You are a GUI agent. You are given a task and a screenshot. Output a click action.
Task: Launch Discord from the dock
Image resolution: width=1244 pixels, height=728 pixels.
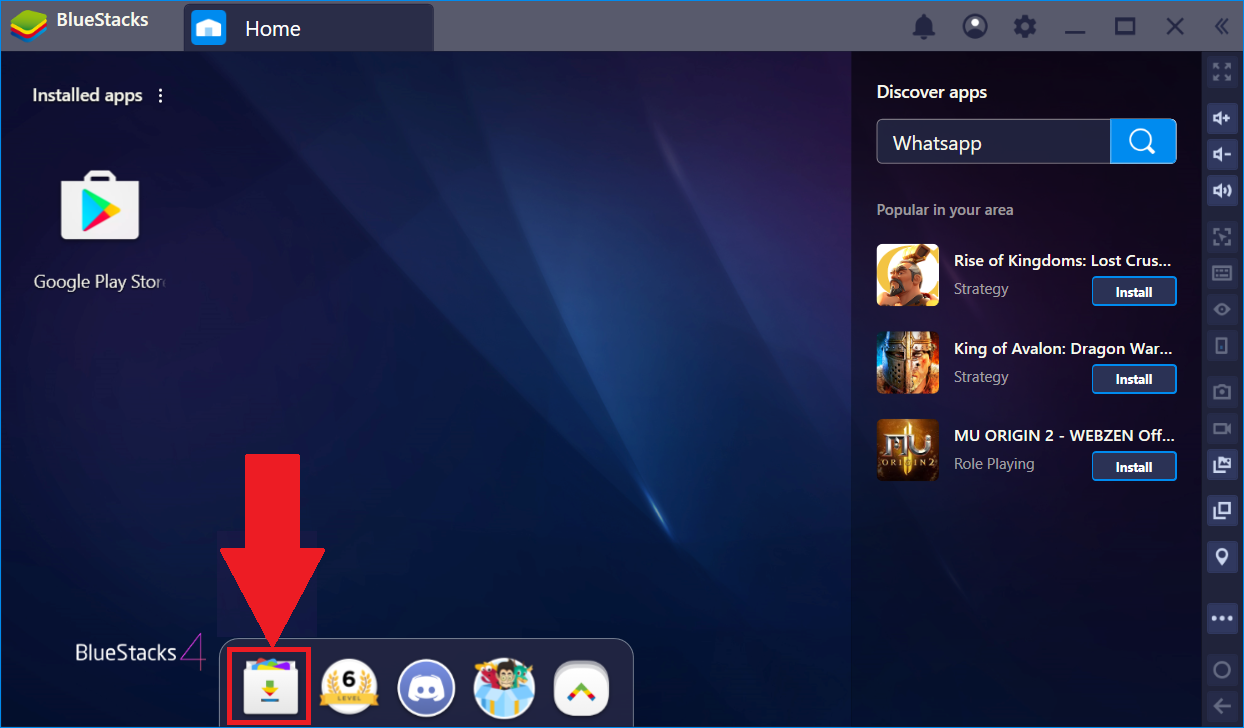(427, 688)
